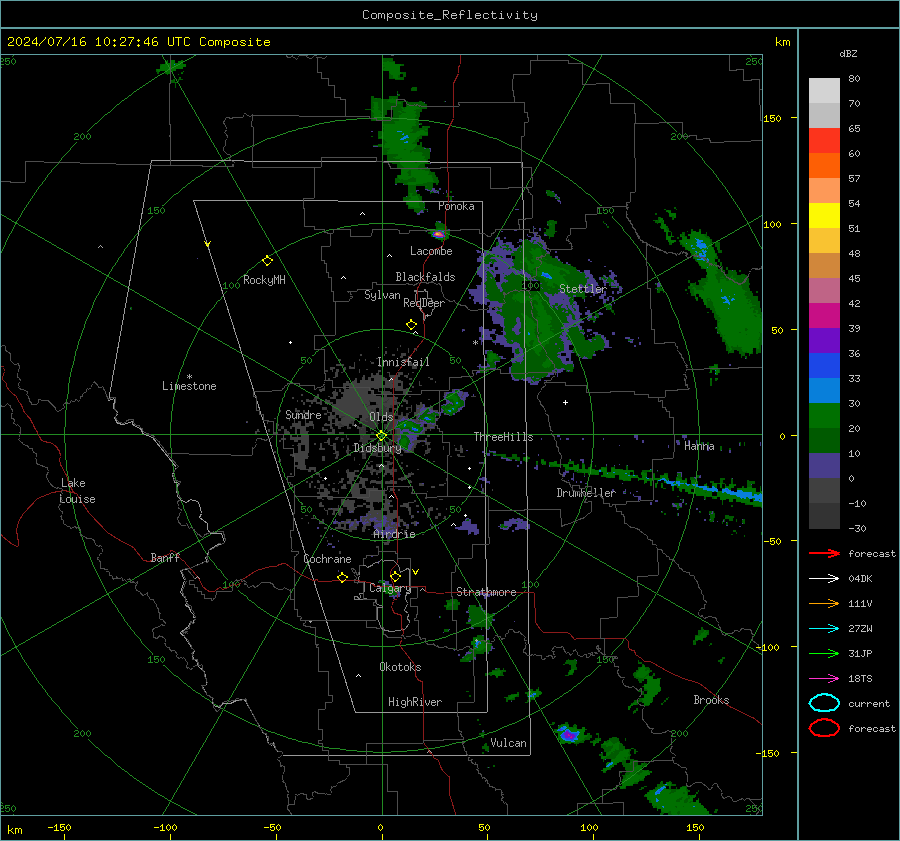Click the Drumheller town label
Image resolution: width=900 pixels, height=841 pixels.
(586, 493)
